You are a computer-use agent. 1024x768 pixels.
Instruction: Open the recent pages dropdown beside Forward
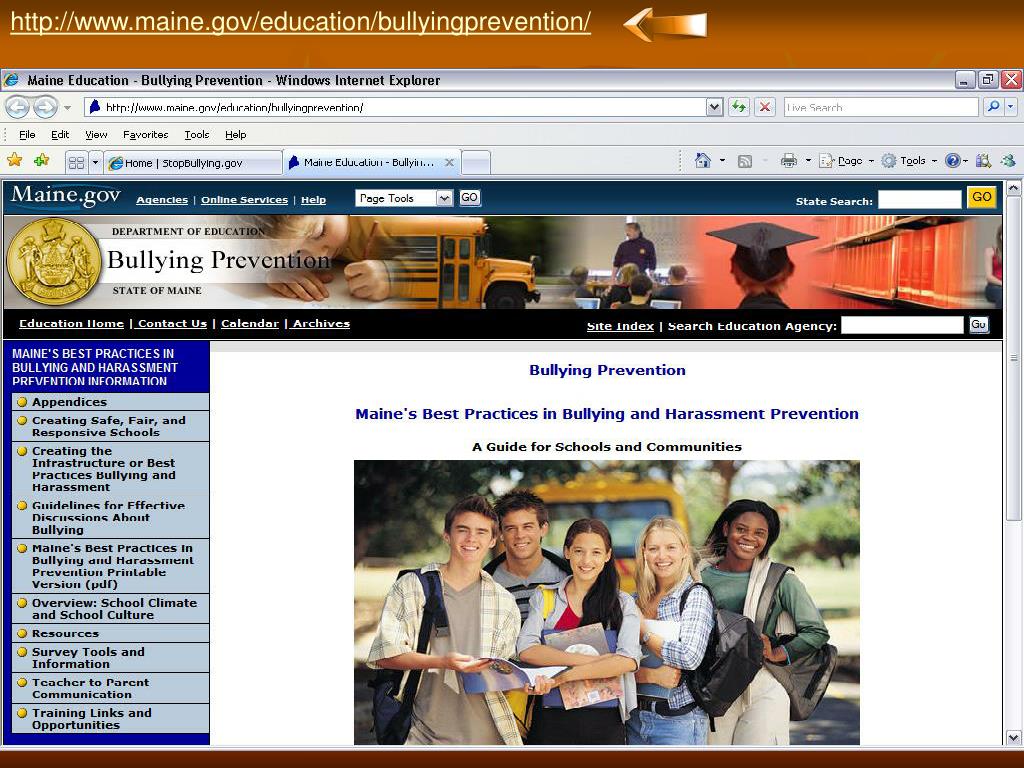point(67,107)
